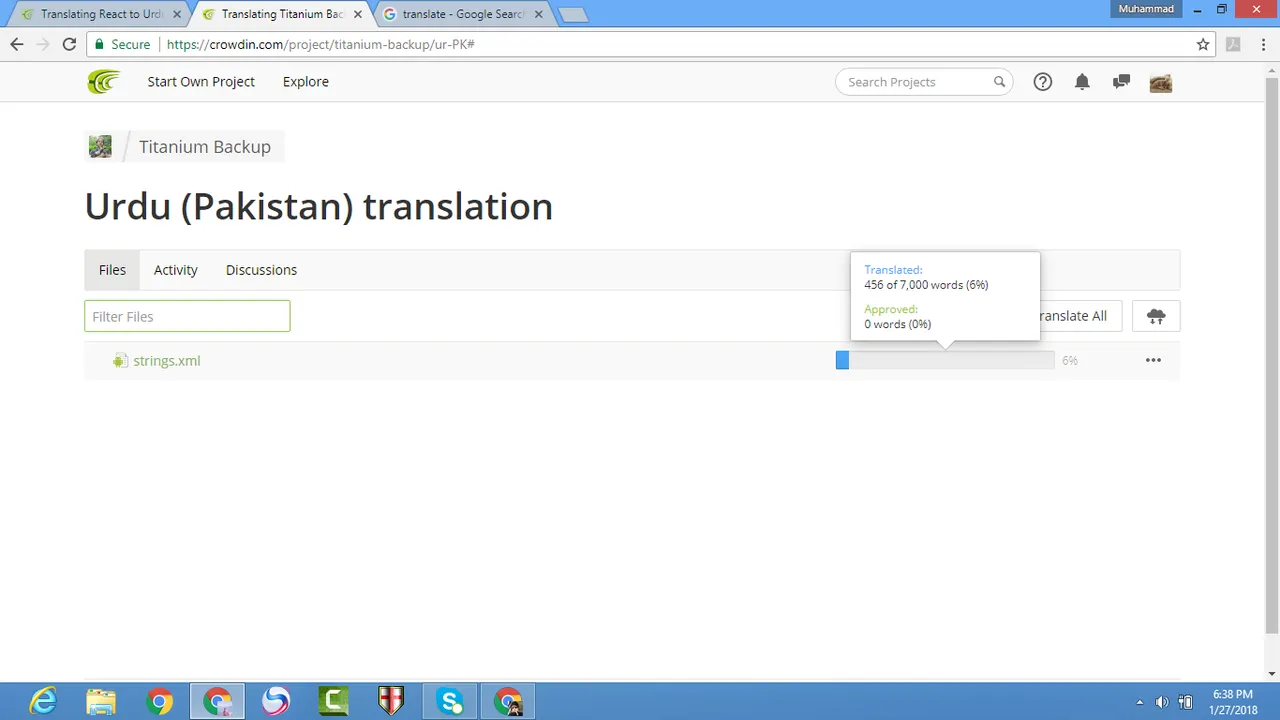The width and height of the screenshot is (1280, 720).
Task: Click the Titanium Backup project thumbnail
Action: [x=100, y=147]
